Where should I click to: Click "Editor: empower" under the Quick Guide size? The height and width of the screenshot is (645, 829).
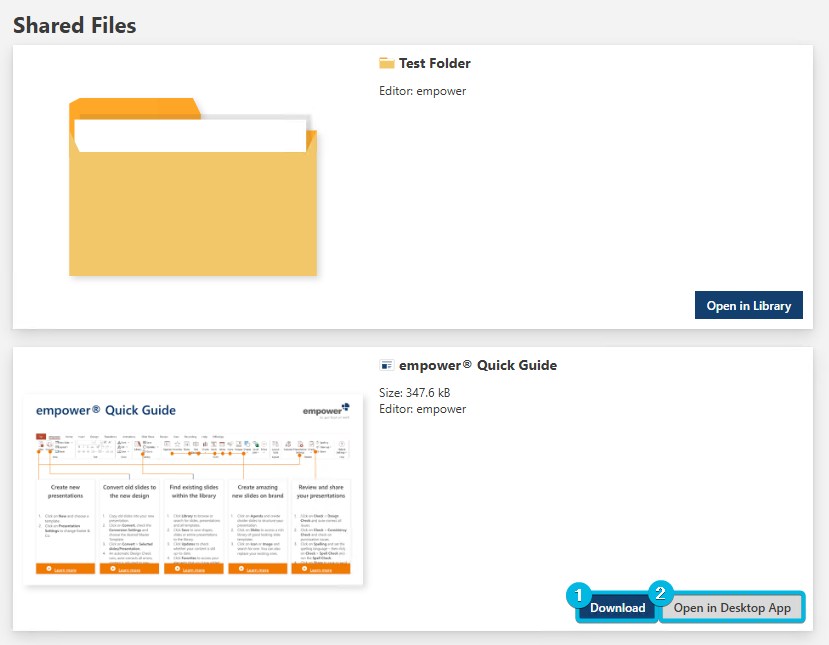tap(422, 409)
